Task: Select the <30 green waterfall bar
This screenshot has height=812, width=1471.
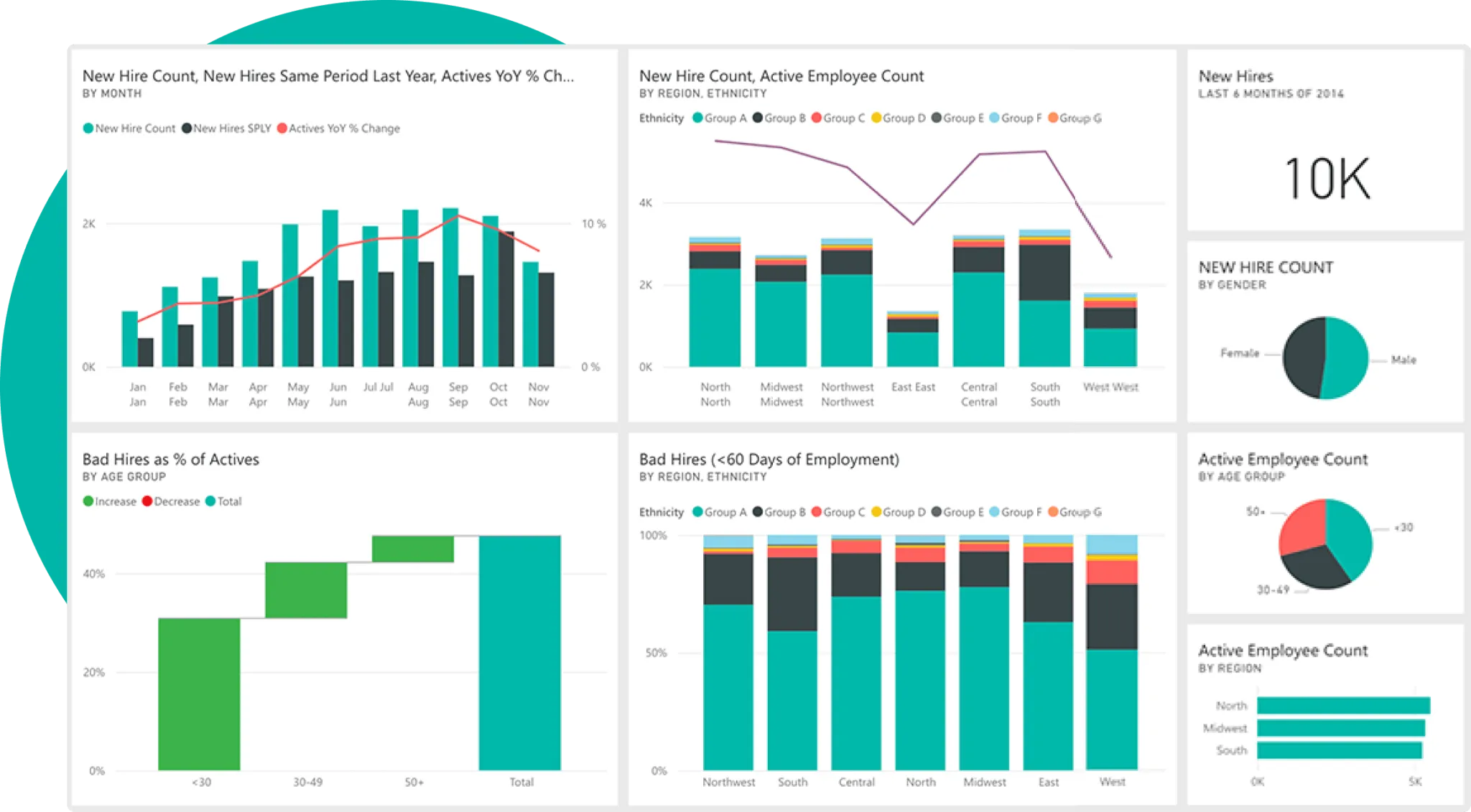Action: [x=199, y=694]
